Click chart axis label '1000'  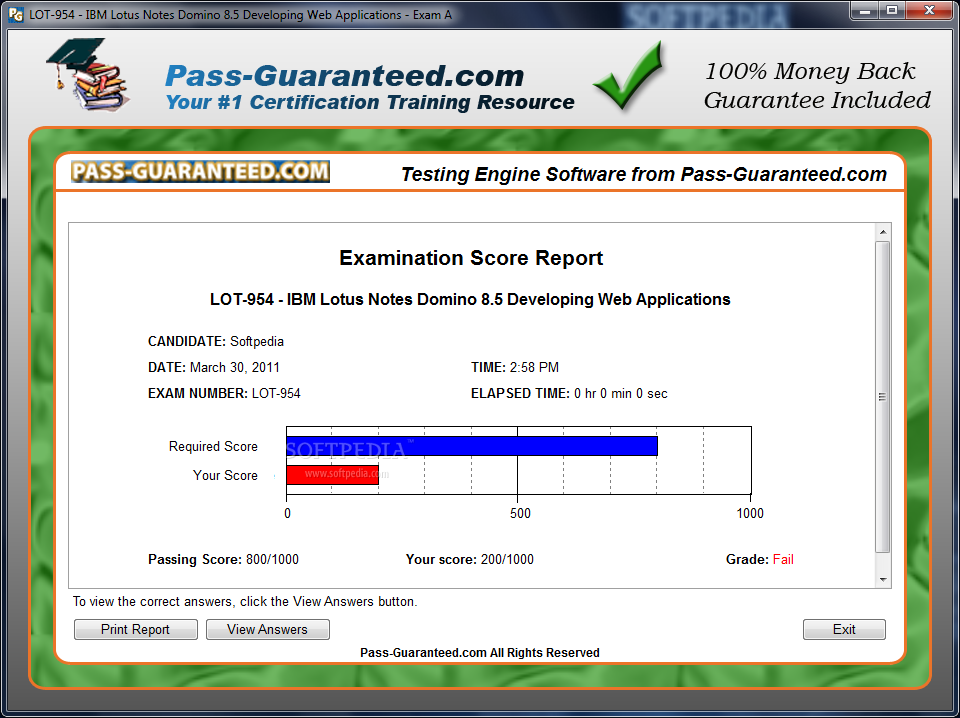tap(750, 513)
